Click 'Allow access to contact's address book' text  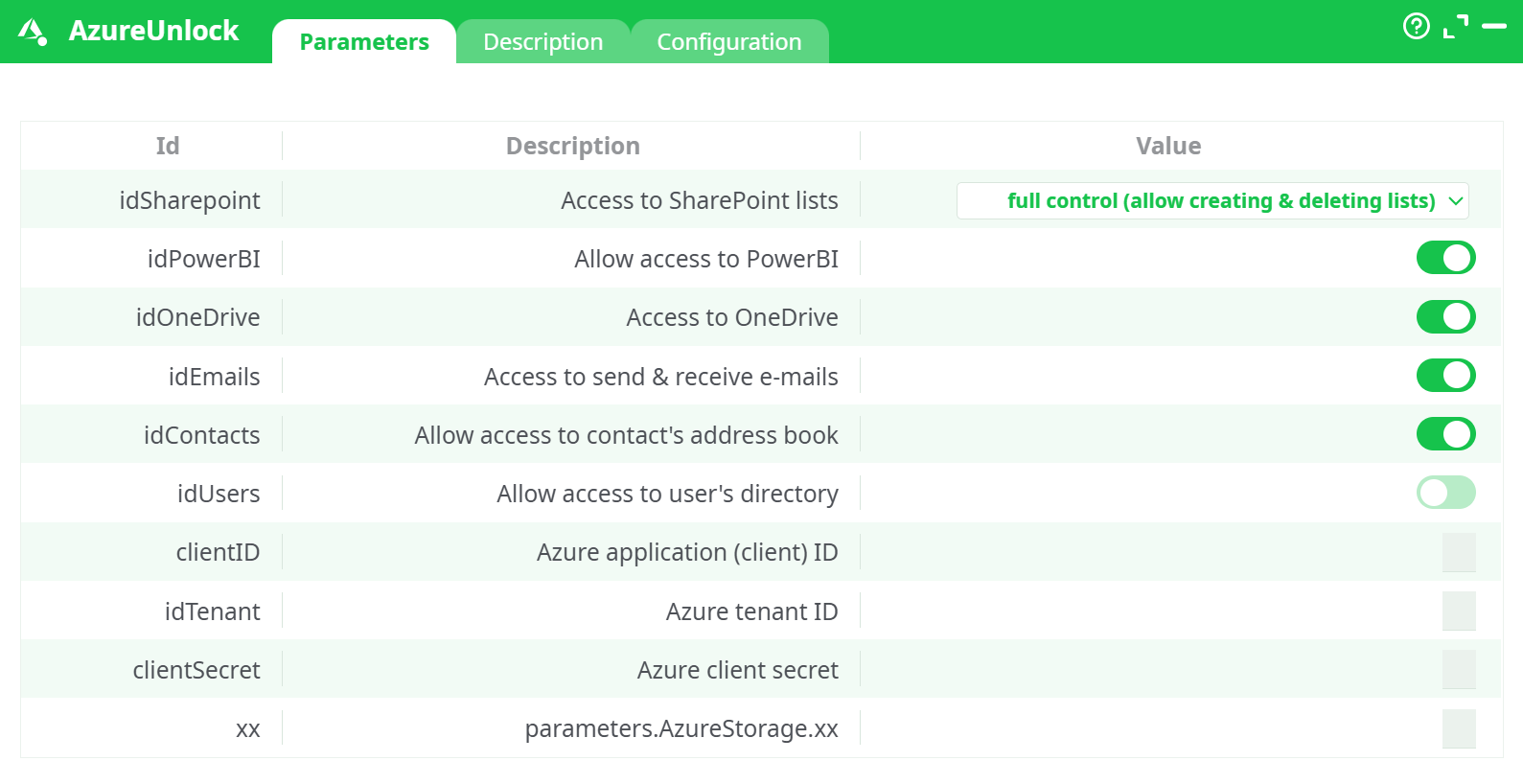[x=627, y=435]
